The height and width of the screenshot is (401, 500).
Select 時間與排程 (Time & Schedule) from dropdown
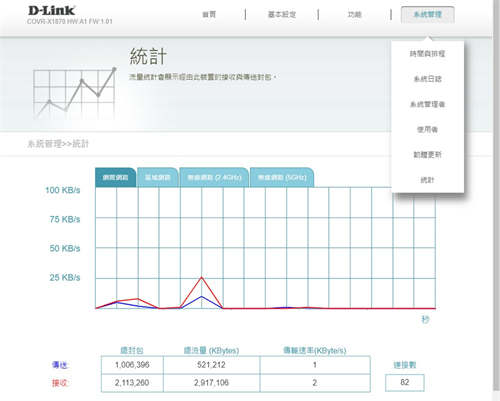point(427,54)
